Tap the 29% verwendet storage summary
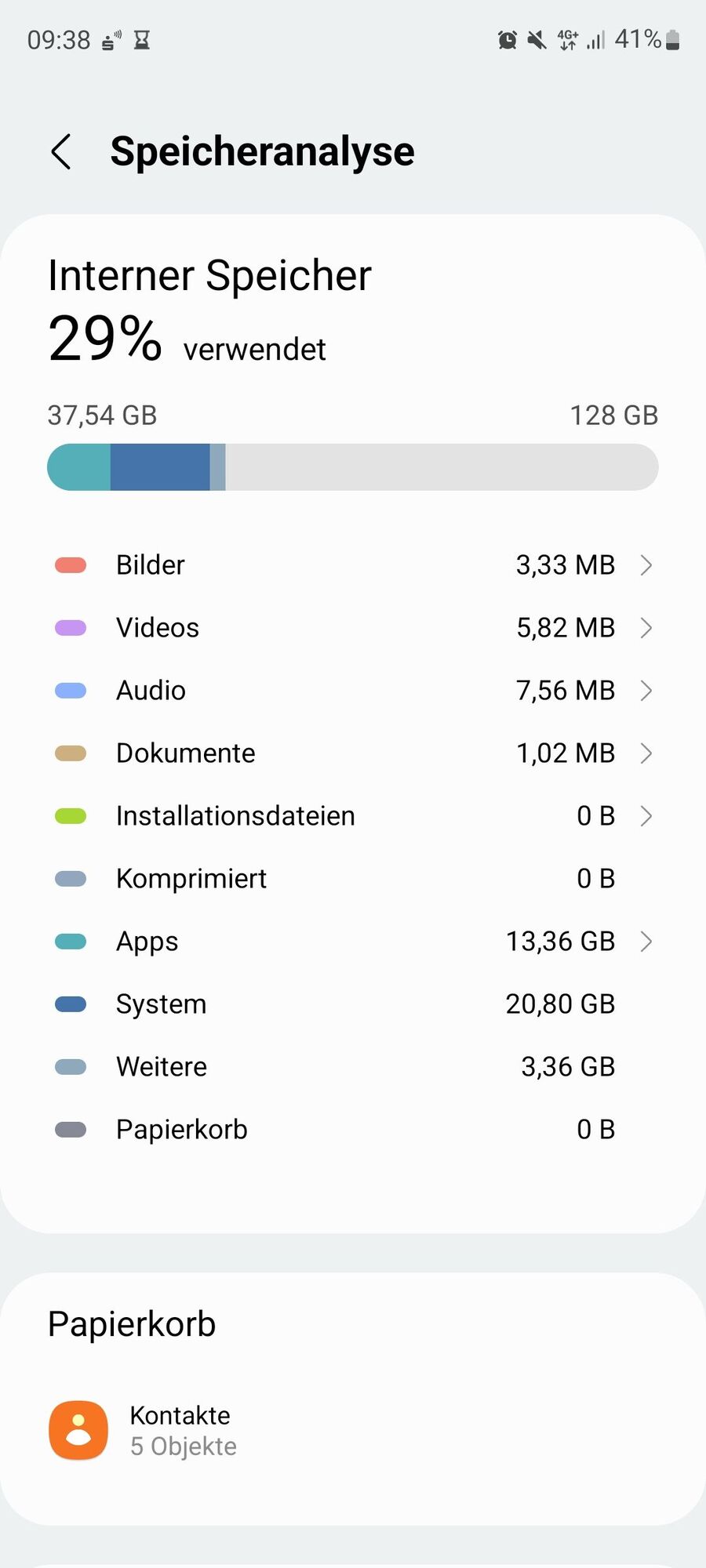 (187, 339)
